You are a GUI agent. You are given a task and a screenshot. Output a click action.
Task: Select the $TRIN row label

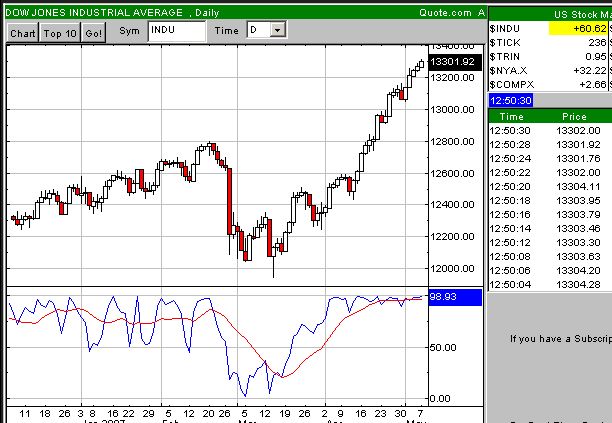[505, 57]
